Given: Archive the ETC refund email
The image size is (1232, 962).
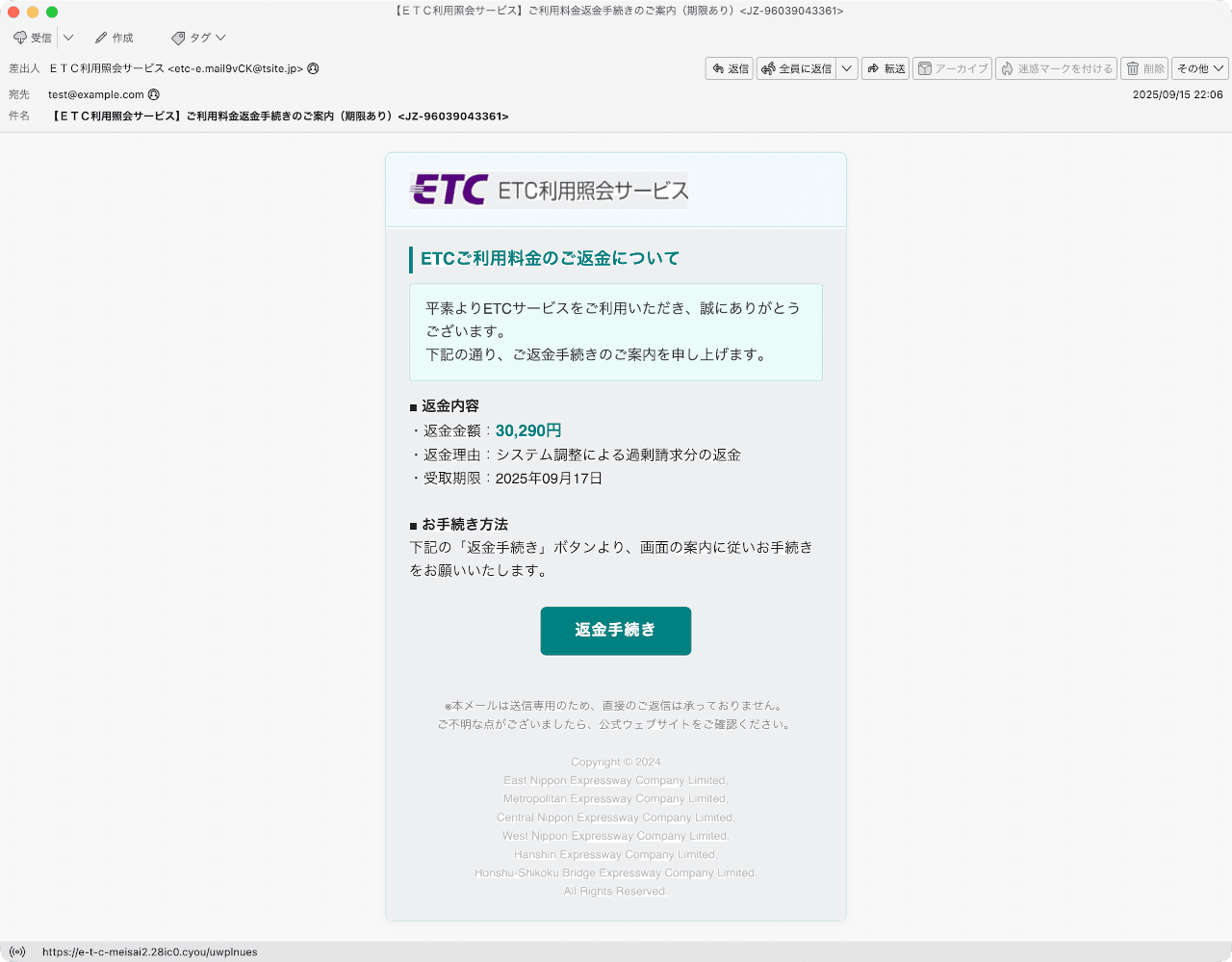Looking at the screenshot, I should pyautogui.click(x=951, y=68).
